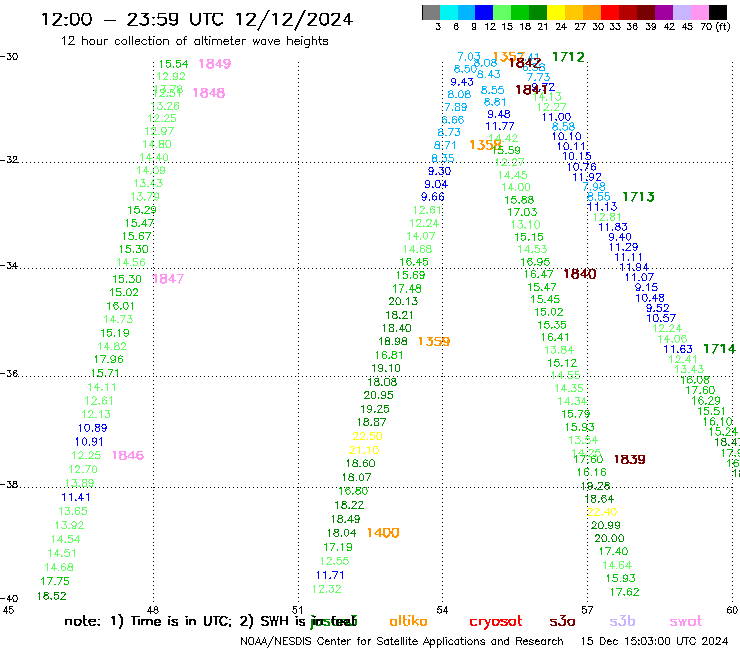
Task: Select the green time label '1713'
Action: click(x=639, y=197)
